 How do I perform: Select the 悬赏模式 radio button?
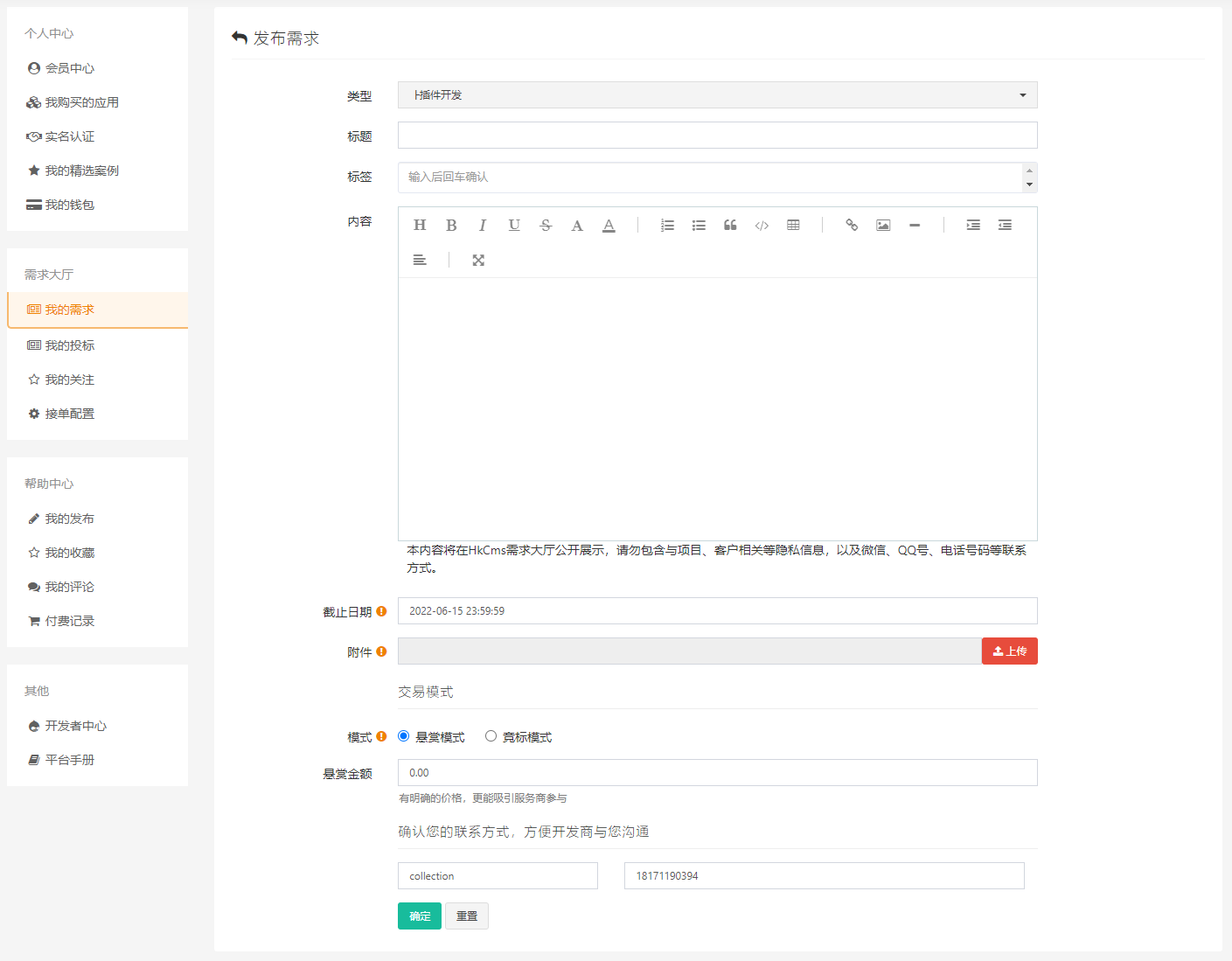(403, 736)
